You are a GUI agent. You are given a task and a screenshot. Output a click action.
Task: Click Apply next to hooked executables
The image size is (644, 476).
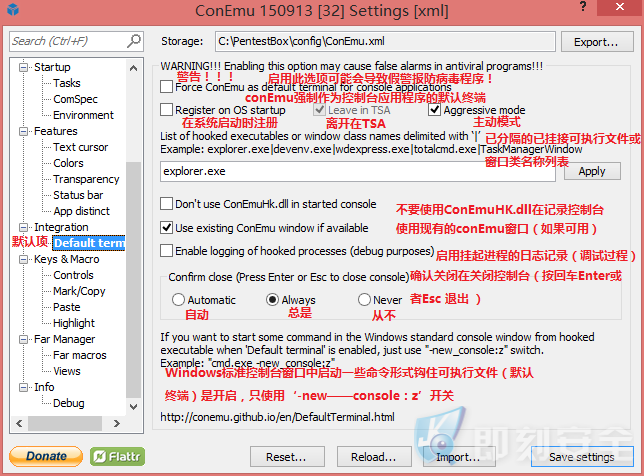tap(592, 171)
